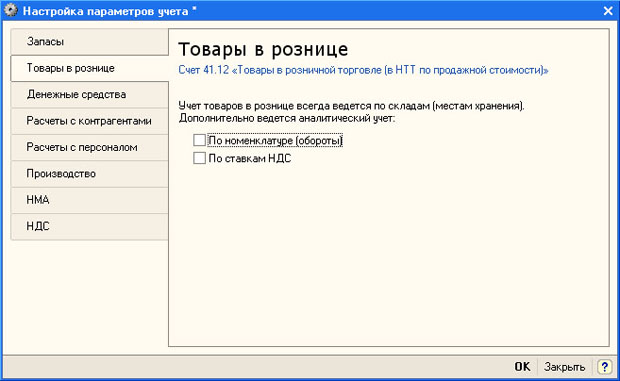Screen dimensions: 620x381
Task: Select the НМА tab
Action: tap(90, 200)
